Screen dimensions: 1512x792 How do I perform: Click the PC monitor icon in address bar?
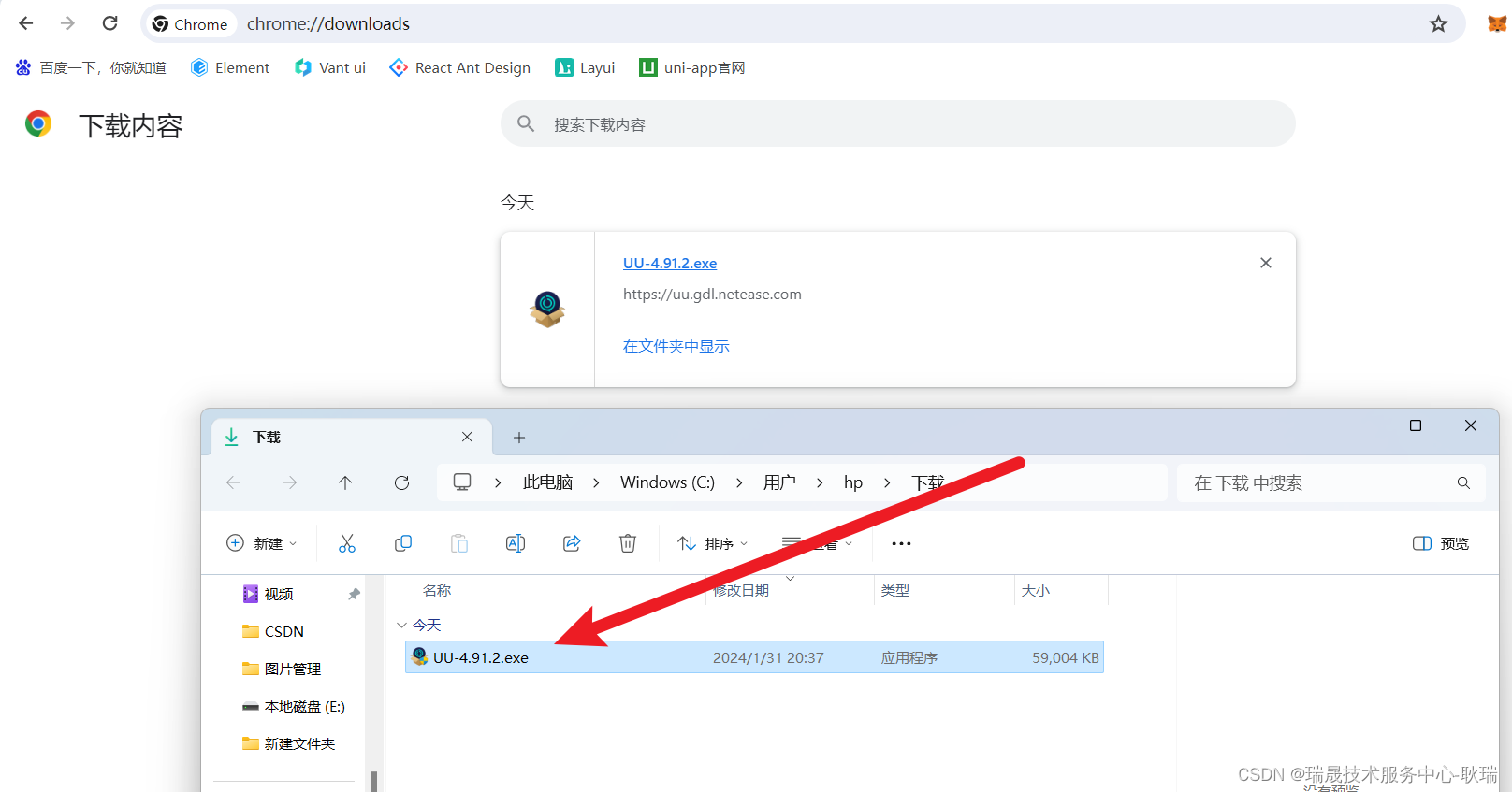coord(462,482)
